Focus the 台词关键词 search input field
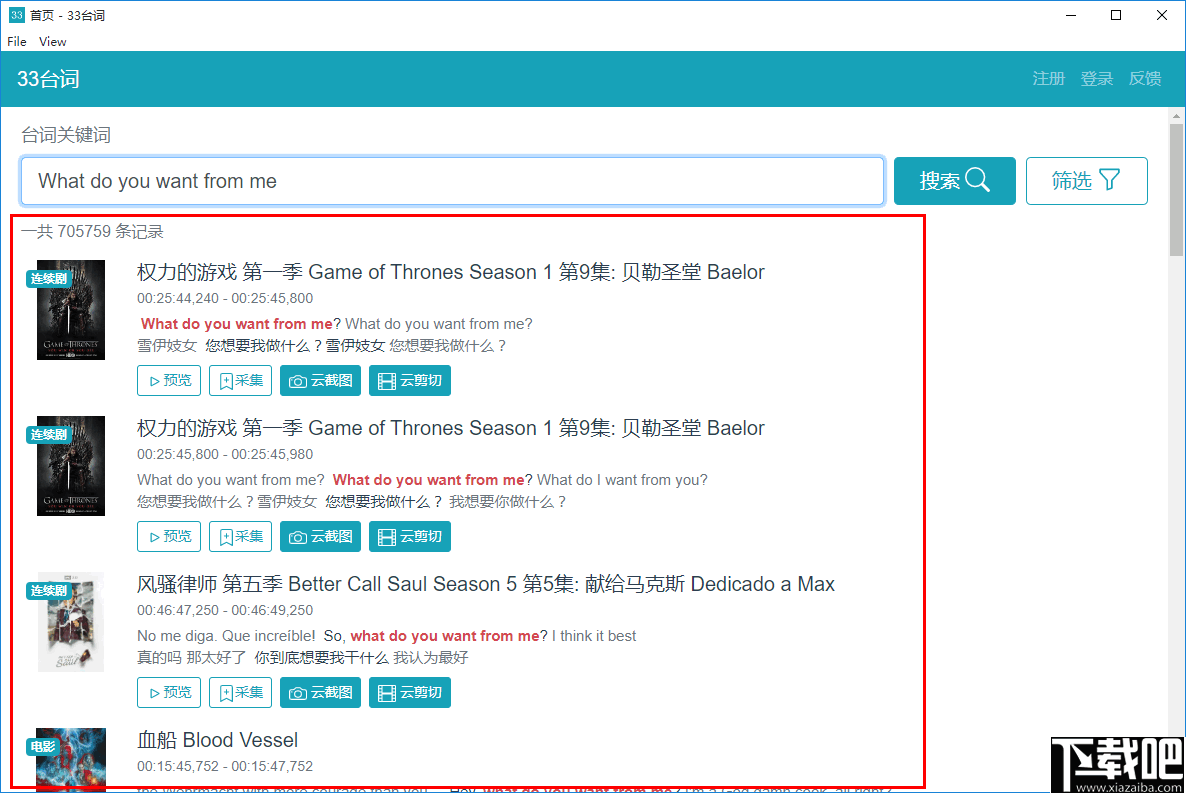Screen dimensions: 1186x793 click(x=452, y=181)
